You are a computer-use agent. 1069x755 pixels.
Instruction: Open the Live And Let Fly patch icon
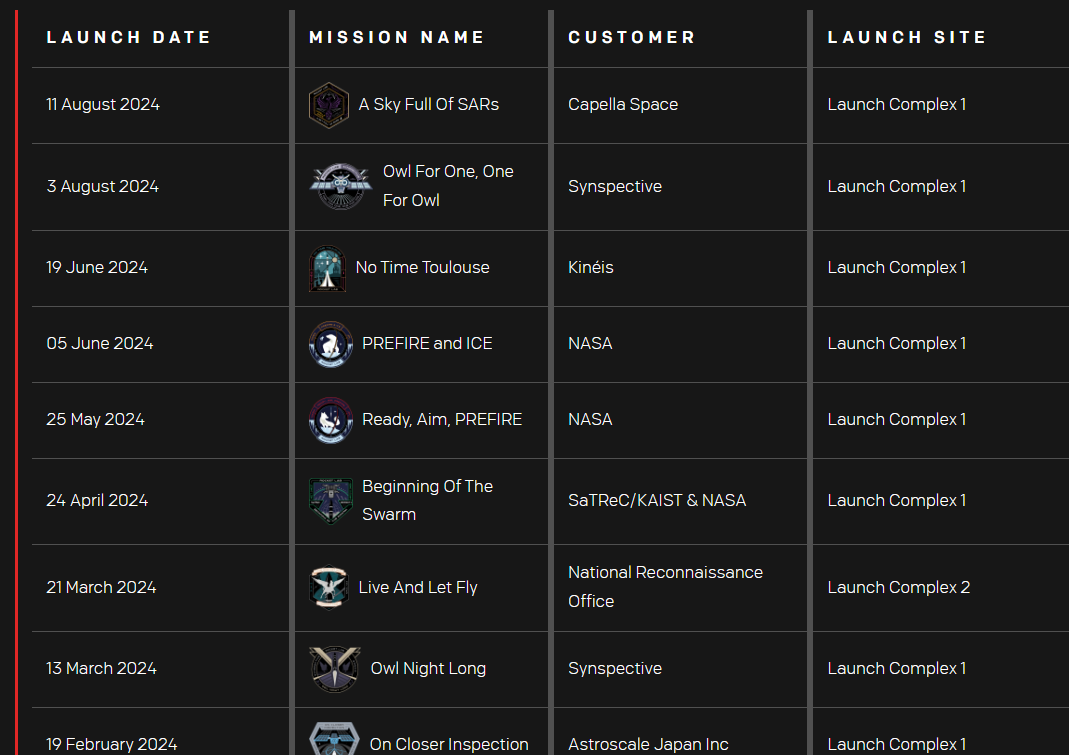click(x=328, y=588)
